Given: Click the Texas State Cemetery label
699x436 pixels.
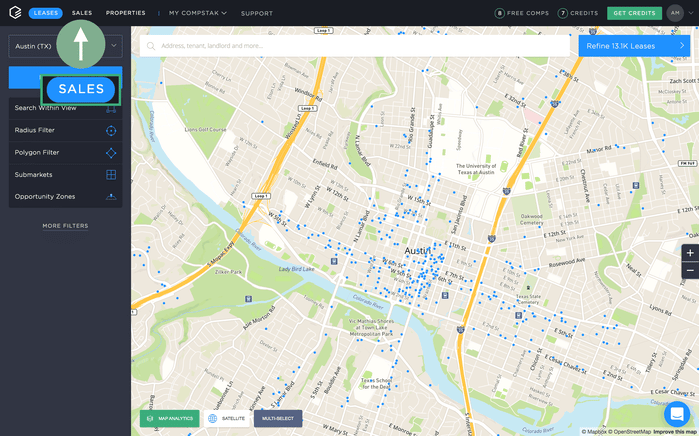Looking at the screenshot, I should click(528, 299).
